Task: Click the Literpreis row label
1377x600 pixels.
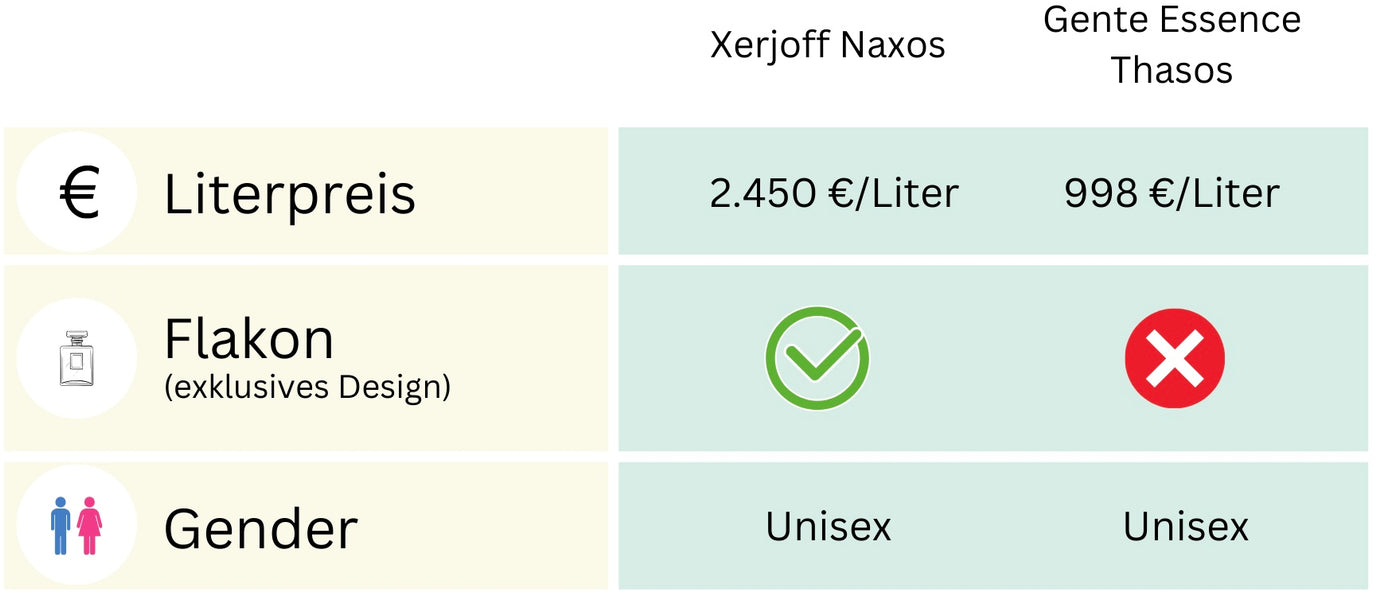Action: 290,193
